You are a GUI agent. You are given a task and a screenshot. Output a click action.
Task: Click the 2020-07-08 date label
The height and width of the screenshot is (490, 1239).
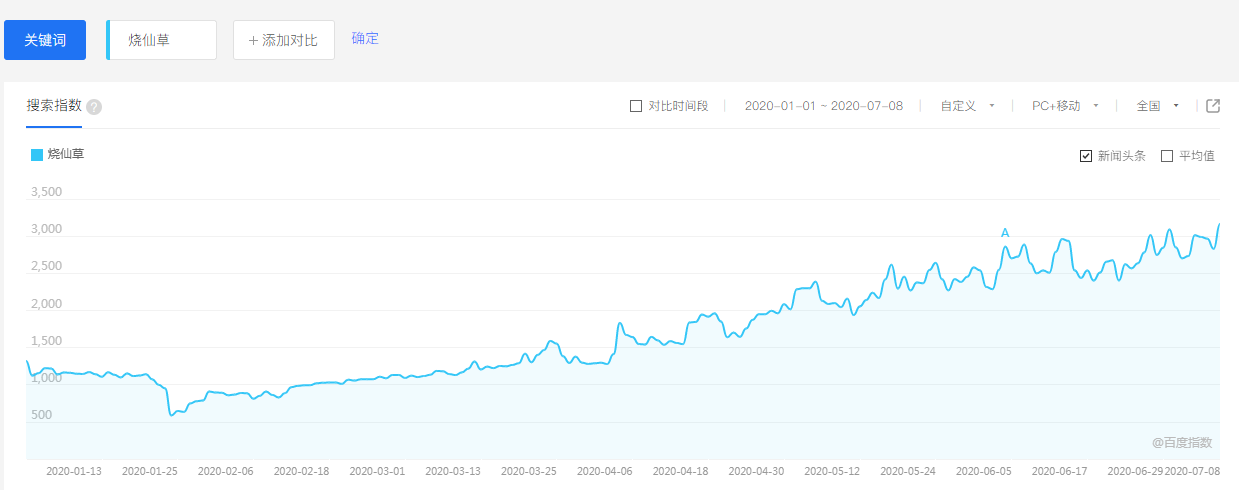tap(1192, 470)
